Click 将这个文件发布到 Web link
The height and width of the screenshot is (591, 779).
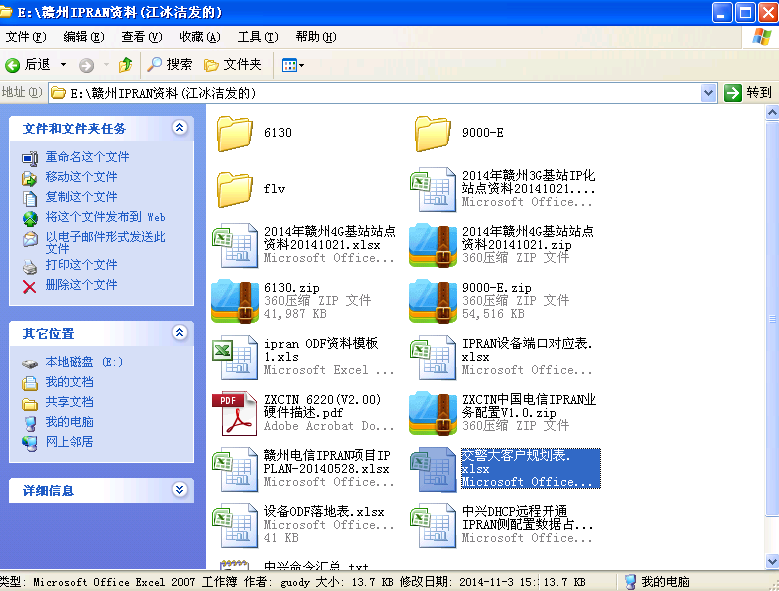(105, 217)
